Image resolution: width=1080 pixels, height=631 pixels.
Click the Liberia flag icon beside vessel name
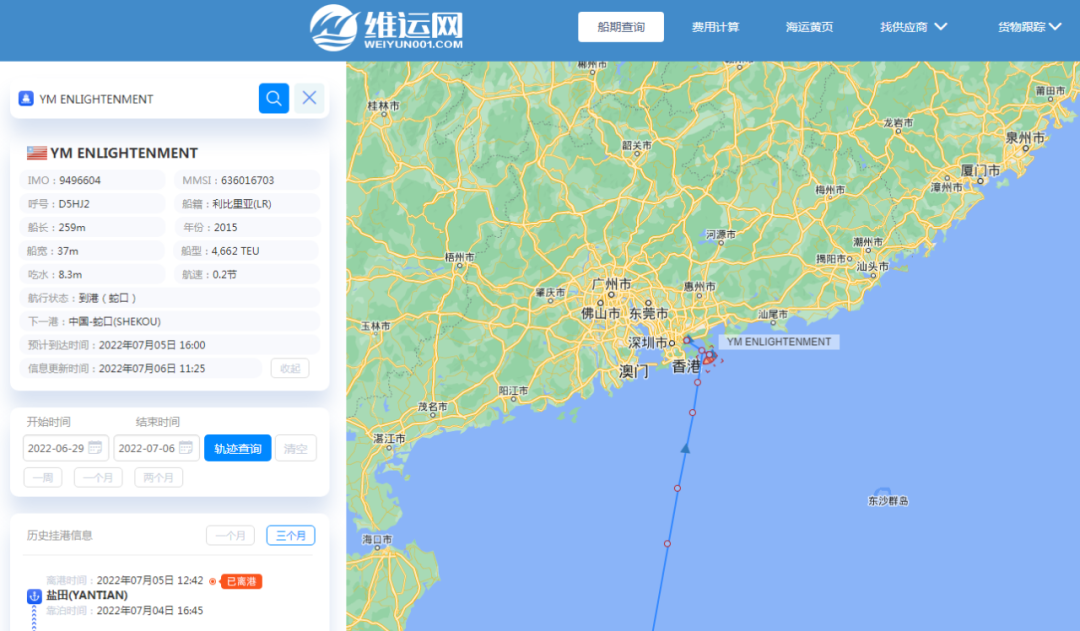36,153
